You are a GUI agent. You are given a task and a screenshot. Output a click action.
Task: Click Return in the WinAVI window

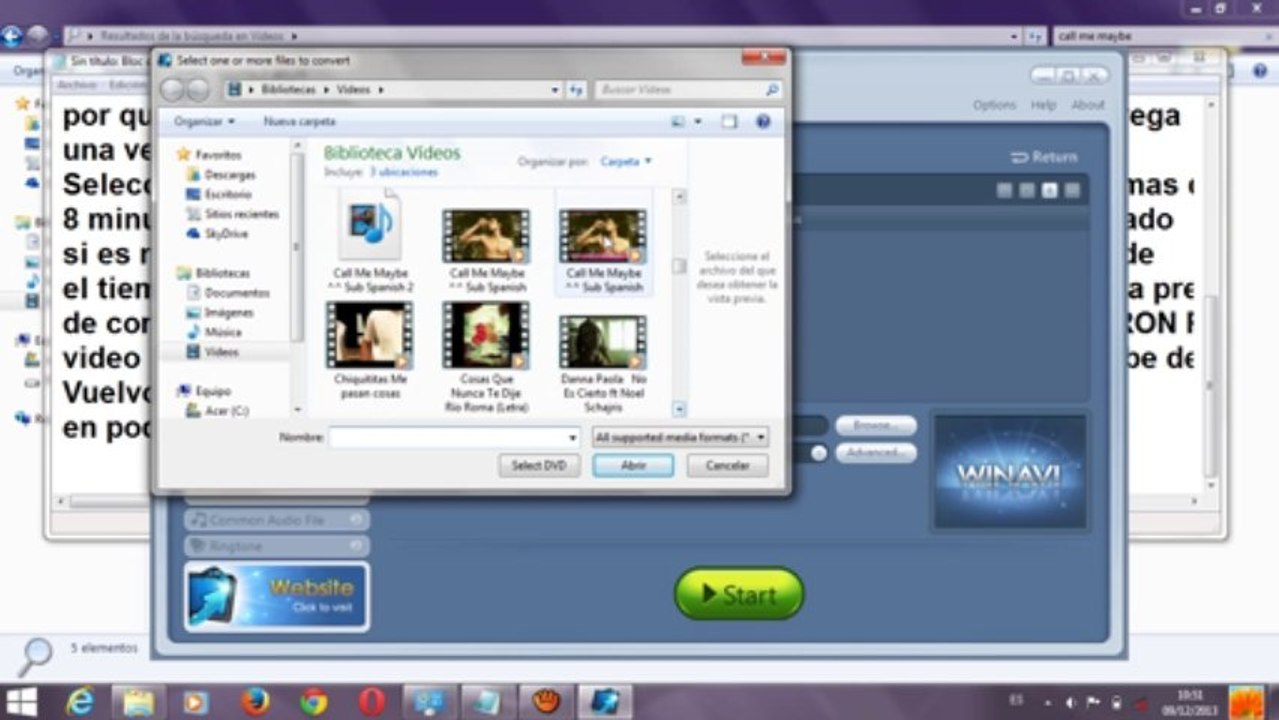(1045, 157)
